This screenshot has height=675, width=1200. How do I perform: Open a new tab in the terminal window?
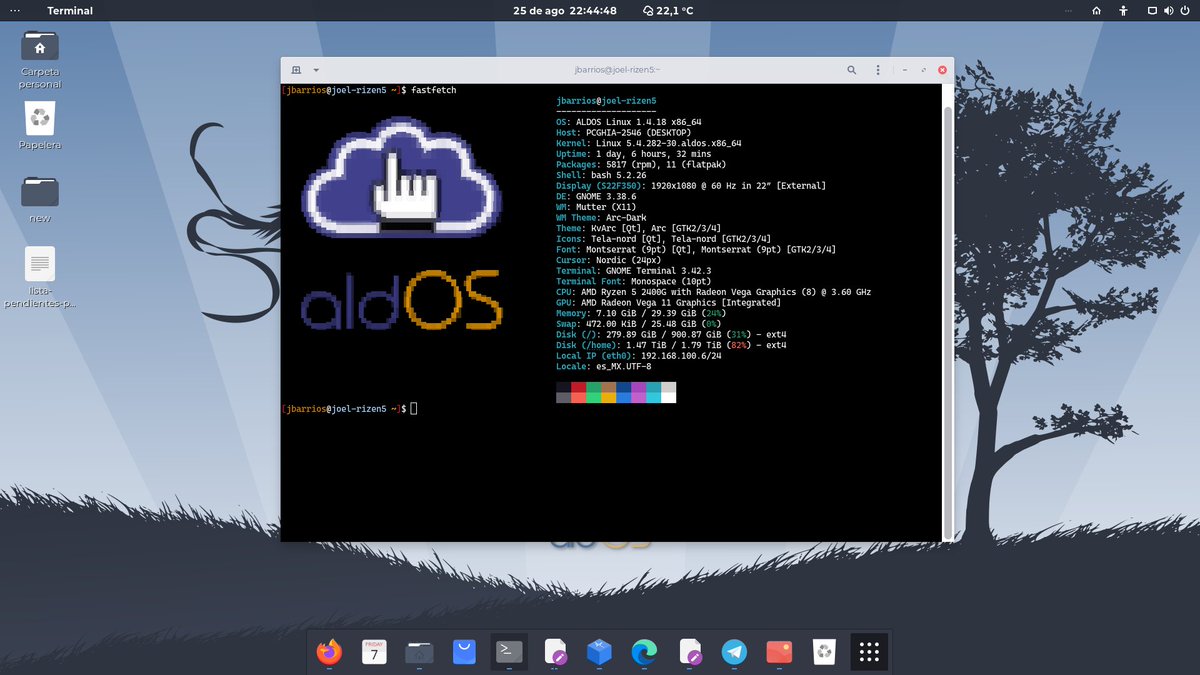(296, 70)
